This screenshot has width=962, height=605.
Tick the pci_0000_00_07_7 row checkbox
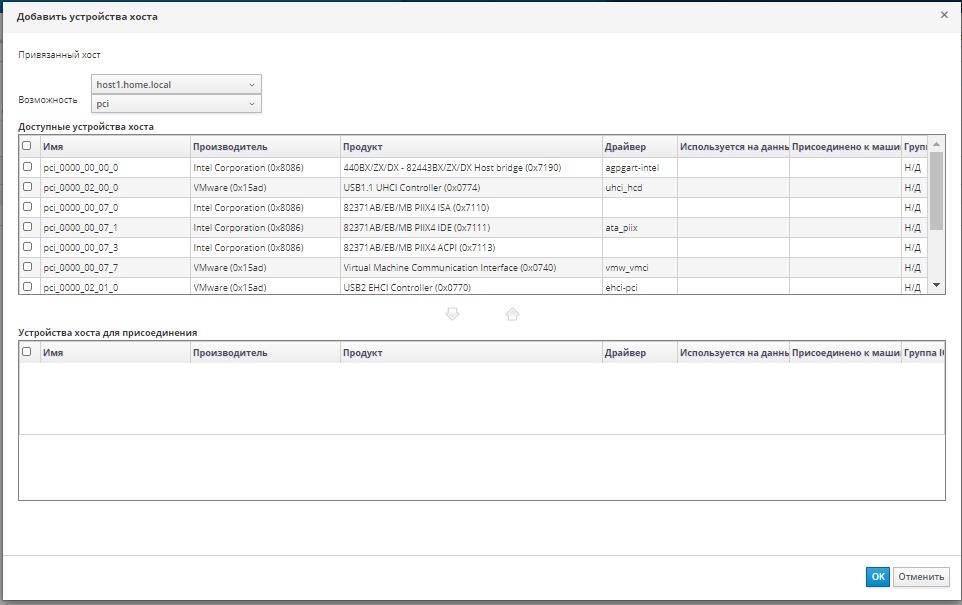click(27, 267)
